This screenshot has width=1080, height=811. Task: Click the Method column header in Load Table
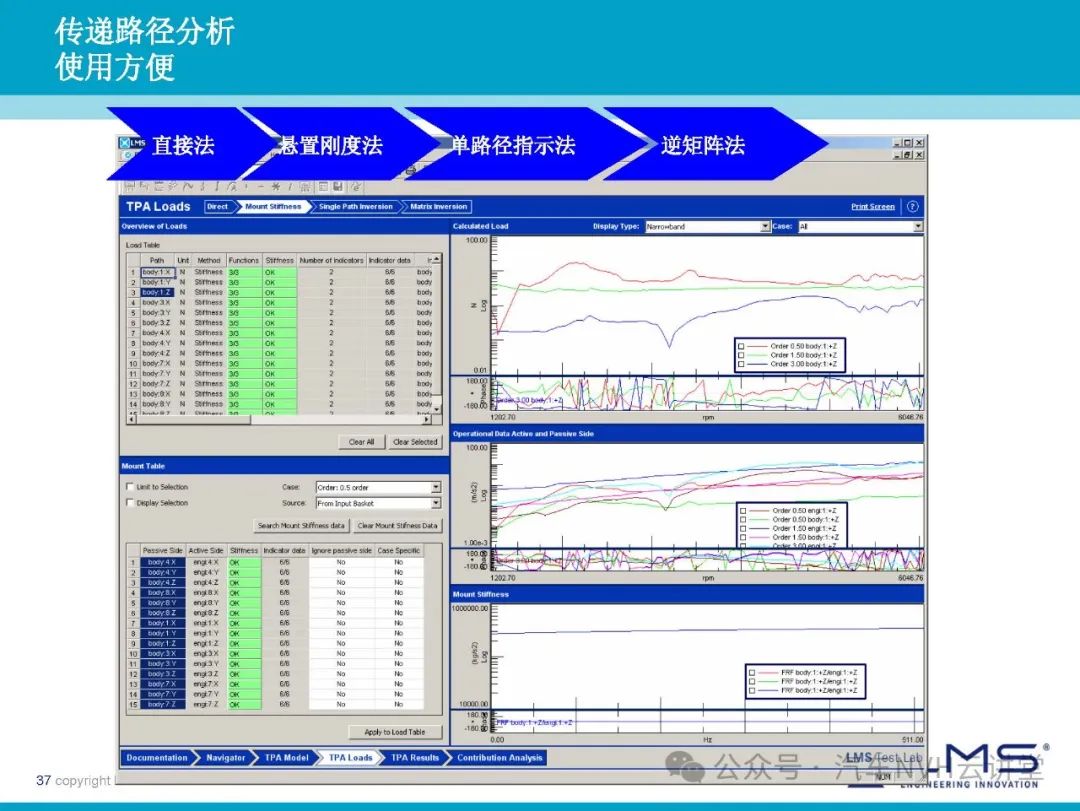(x=209, y=260)
